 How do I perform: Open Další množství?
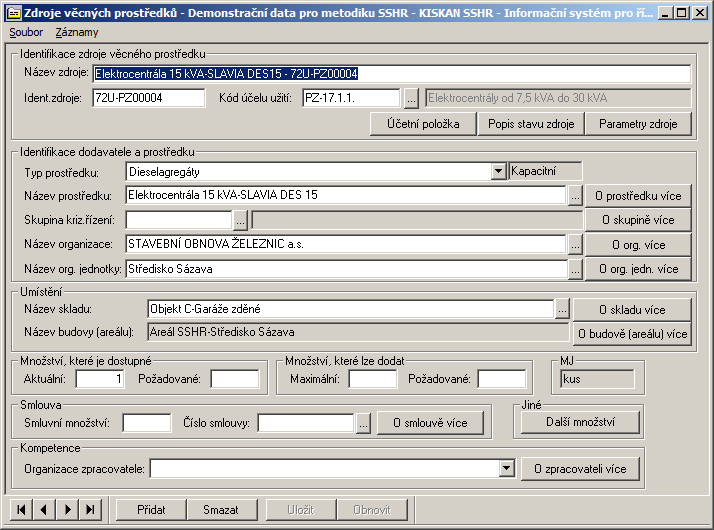pyautogui.click(x=580, y=422)
